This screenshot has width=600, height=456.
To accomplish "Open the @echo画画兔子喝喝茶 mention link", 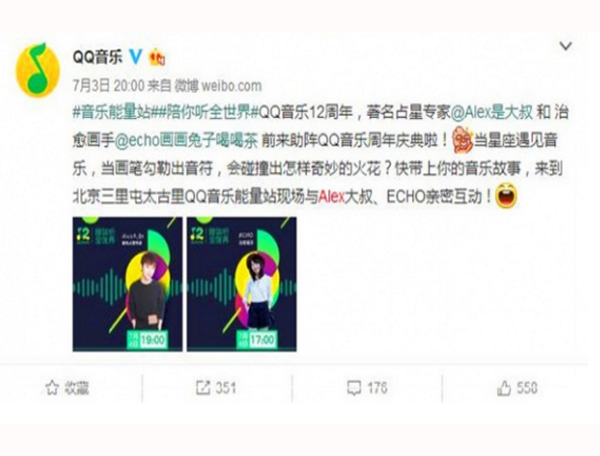I will click(186, 141).
